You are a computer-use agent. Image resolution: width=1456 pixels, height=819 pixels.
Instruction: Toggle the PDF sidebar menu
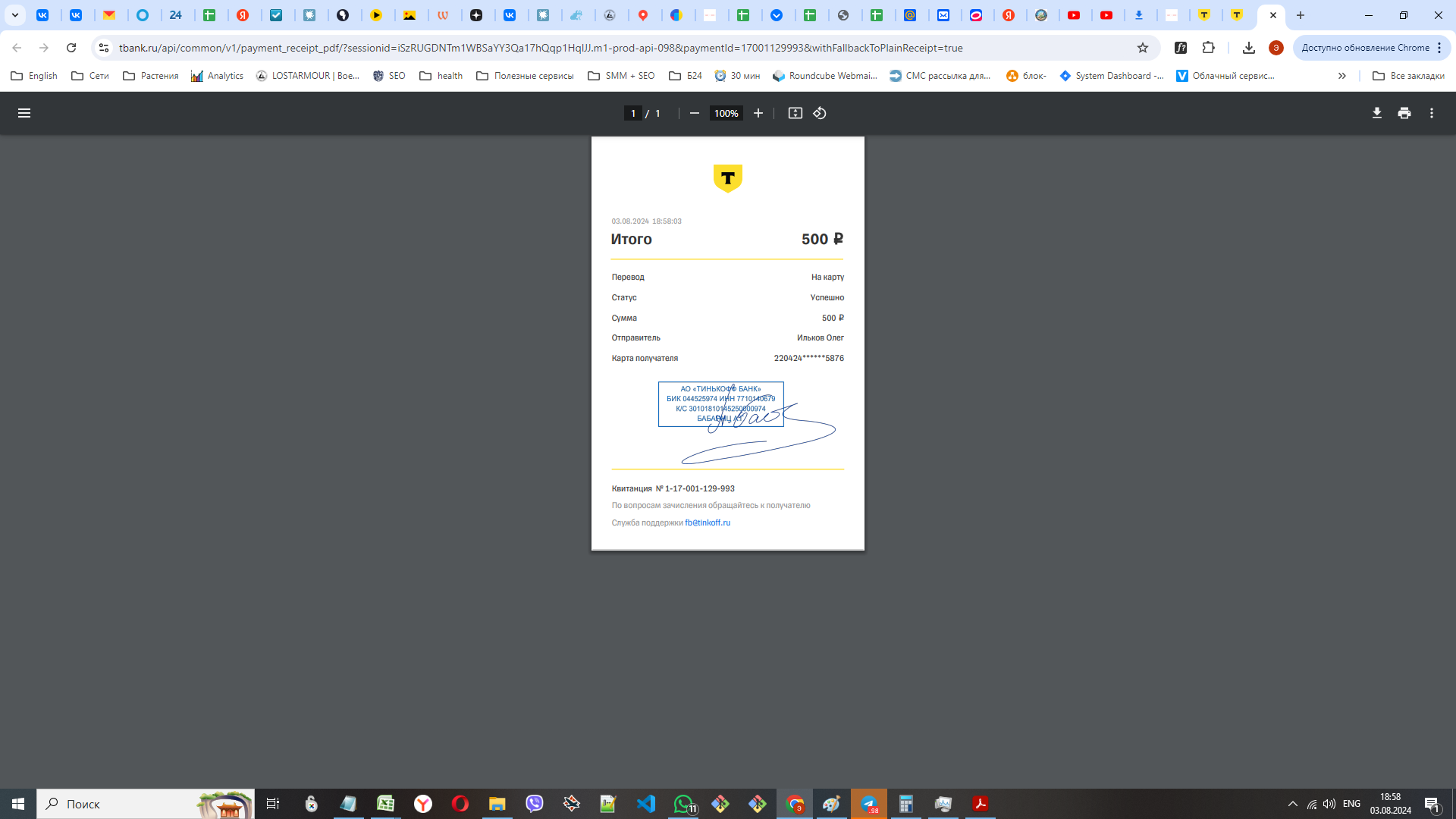(24, 113)
